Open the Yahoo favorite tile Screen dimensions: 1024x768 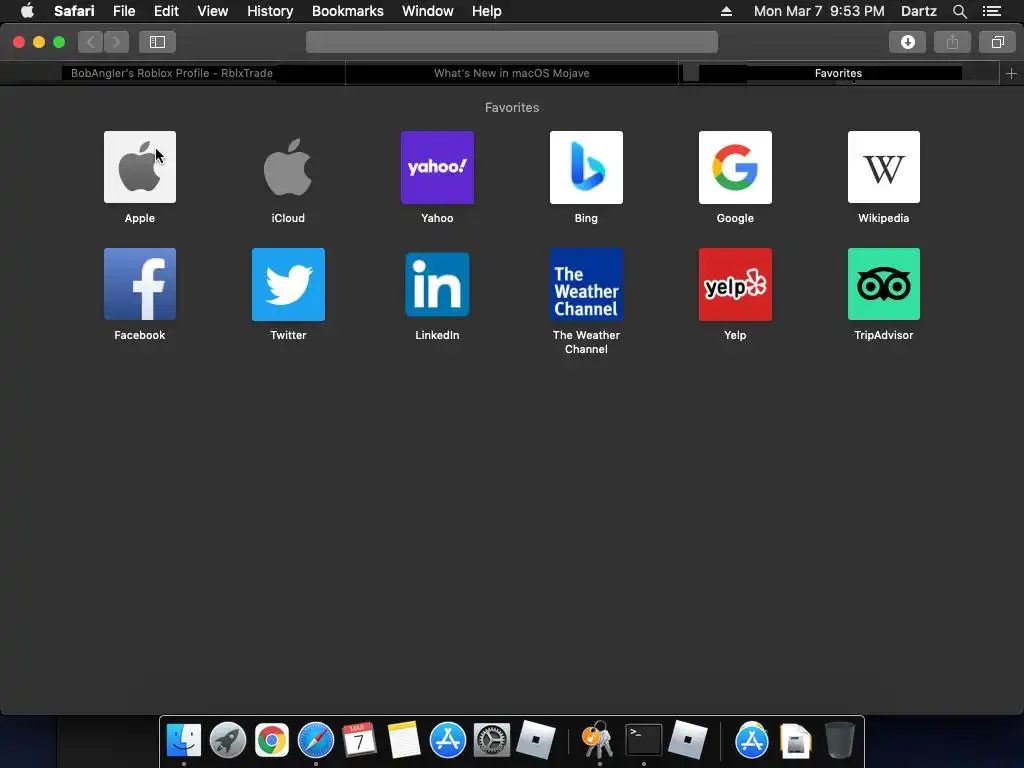(437, 167)
